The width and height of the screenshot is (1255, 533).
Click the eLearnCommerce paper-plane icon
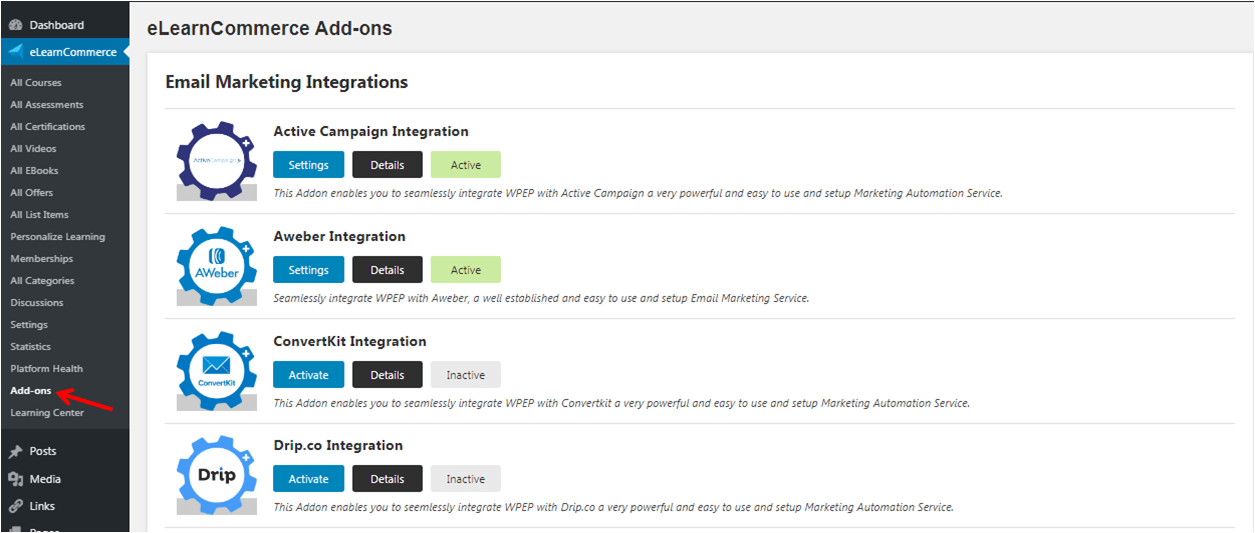[15, 52]
